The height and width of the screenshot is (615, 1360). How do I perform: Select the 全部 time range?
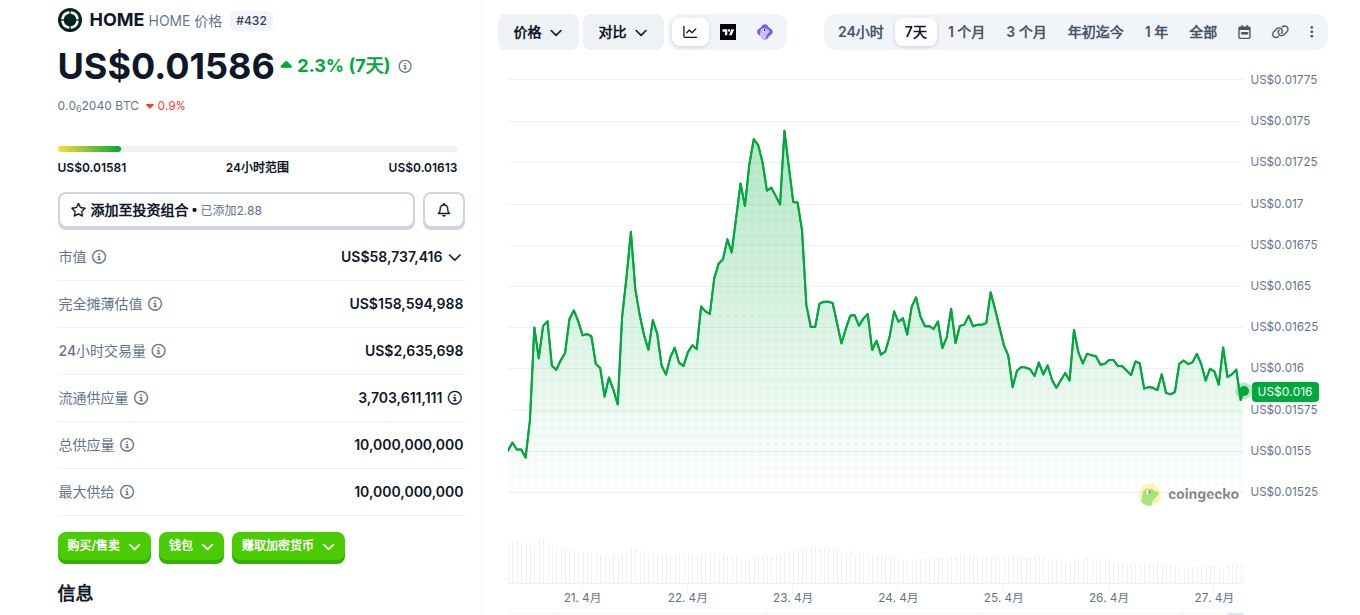(x=1203, y=32)
